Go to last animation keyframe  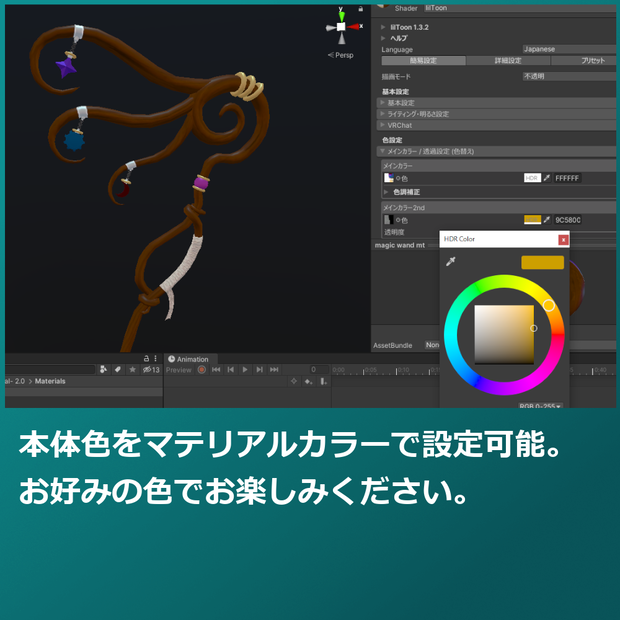point(274,370)
